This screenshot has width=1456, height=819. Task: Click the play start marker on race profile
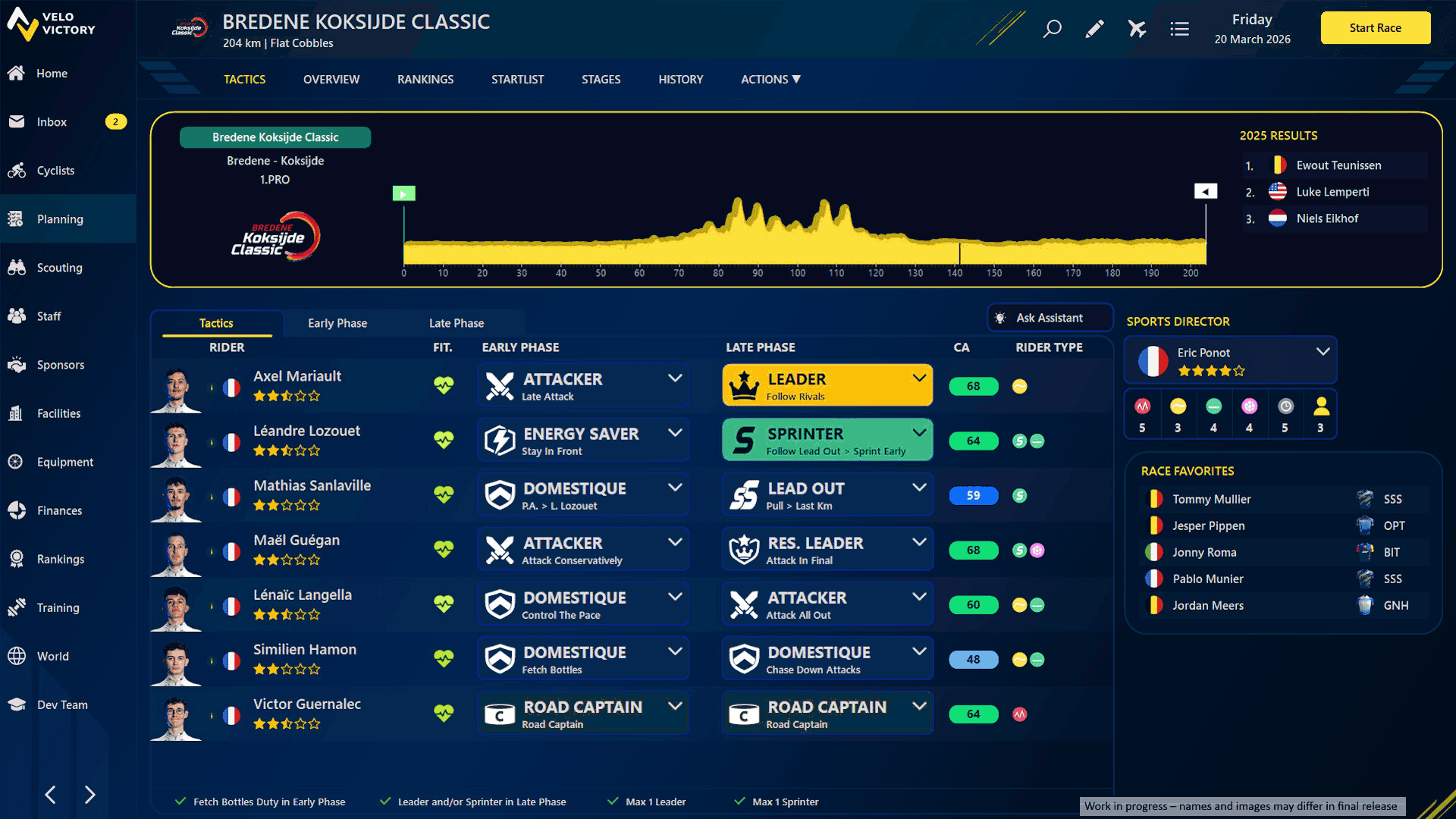pyautogui.click(x=403, y=193)
